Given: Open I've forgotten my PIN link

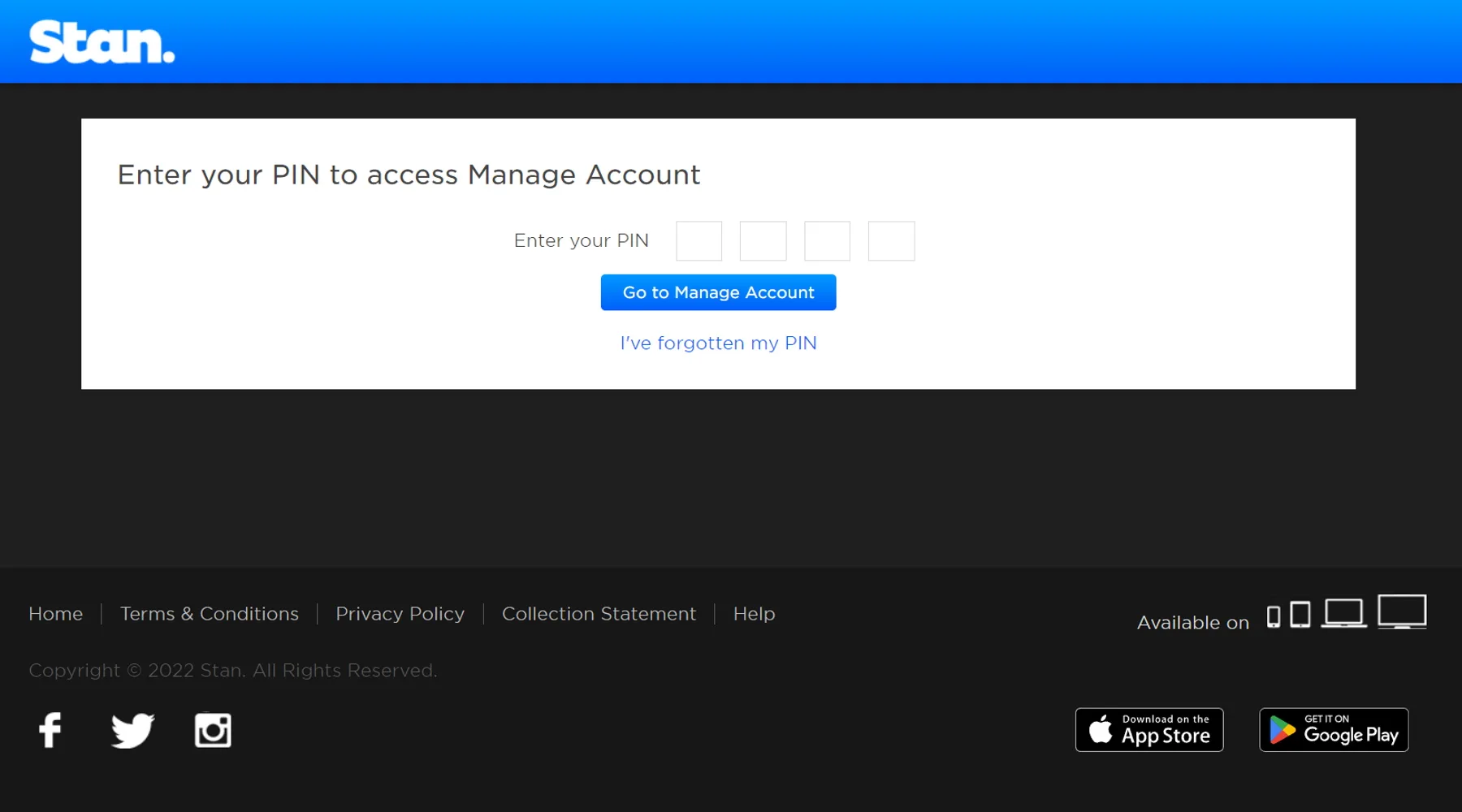Looking at the screenshot, I should (x=718, y=343).
